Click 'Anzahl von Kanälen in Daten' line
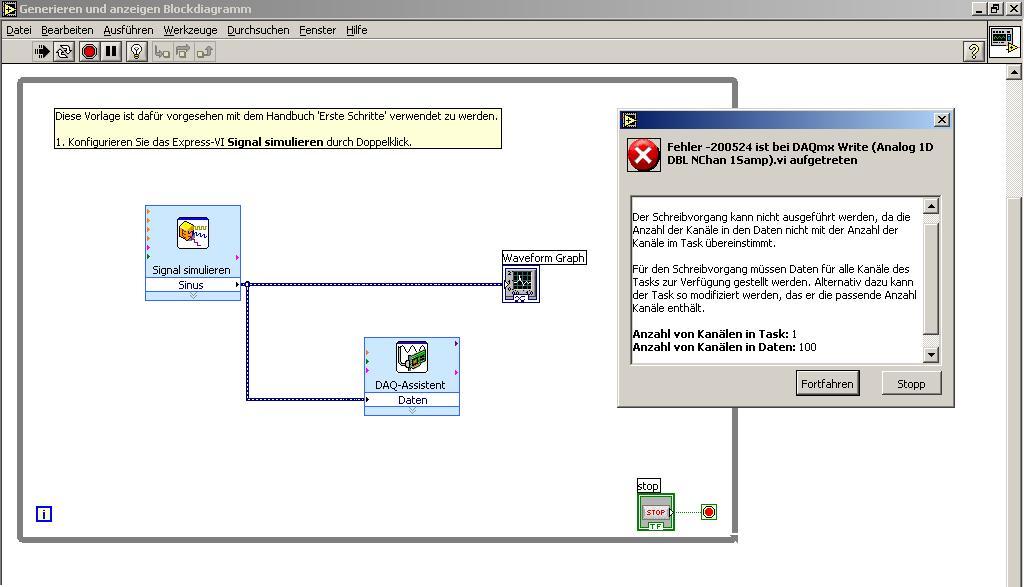 tap(724, 347)
